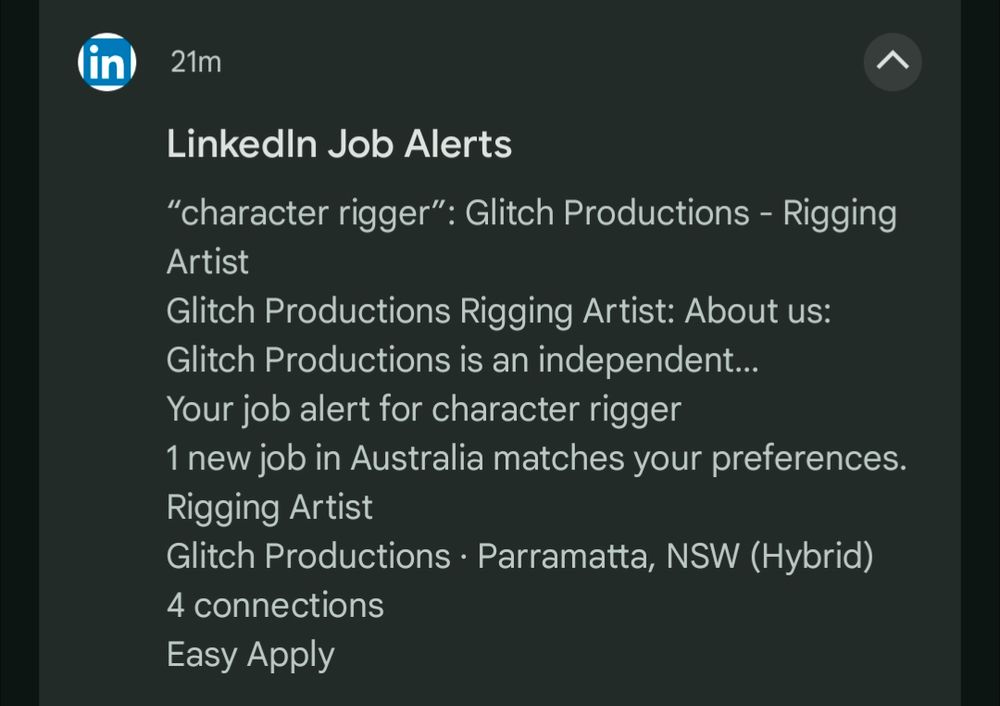Viewport: 1000px width, 706px height.
Task: Tap the LinkedIn app icon
Action: point(107,62)
